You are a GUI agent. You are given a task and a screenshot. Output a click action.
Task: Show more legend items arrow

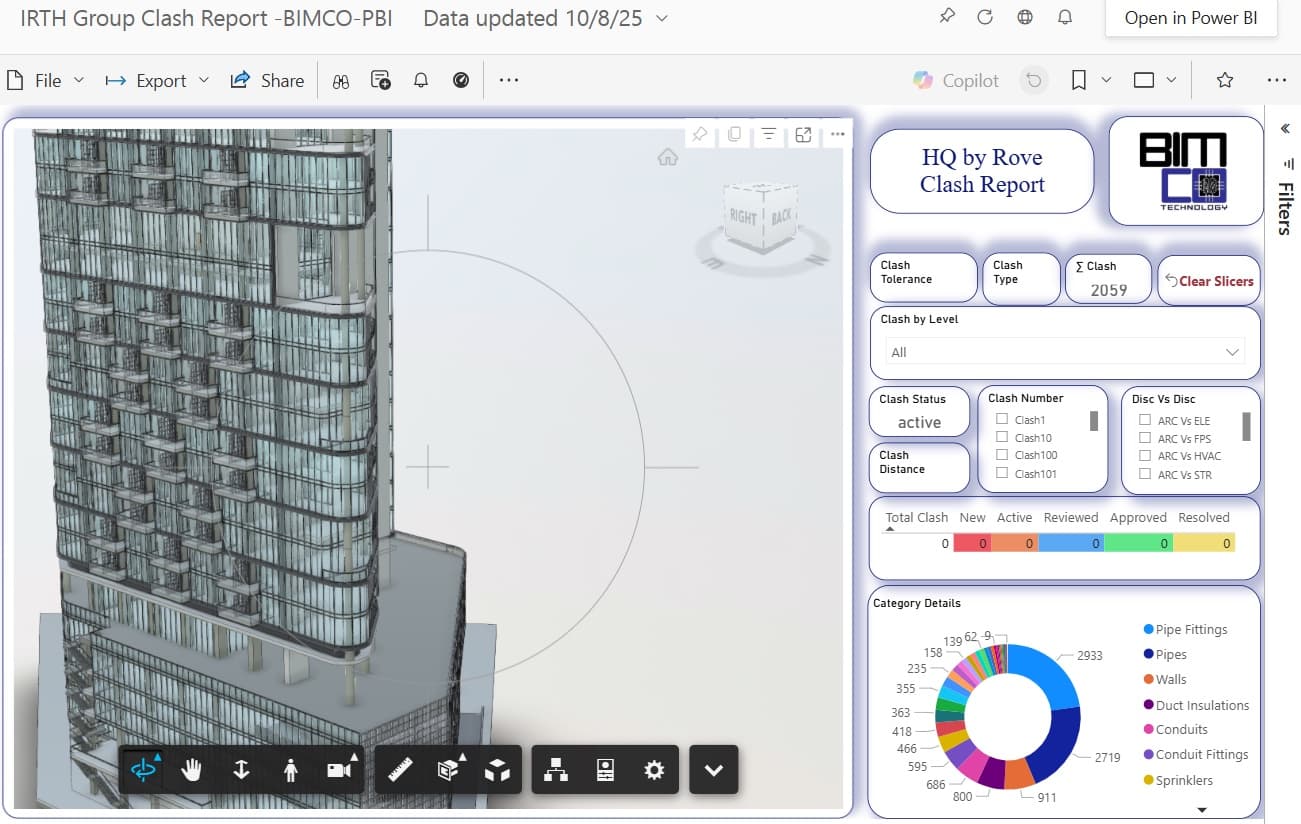[1203, 810]
